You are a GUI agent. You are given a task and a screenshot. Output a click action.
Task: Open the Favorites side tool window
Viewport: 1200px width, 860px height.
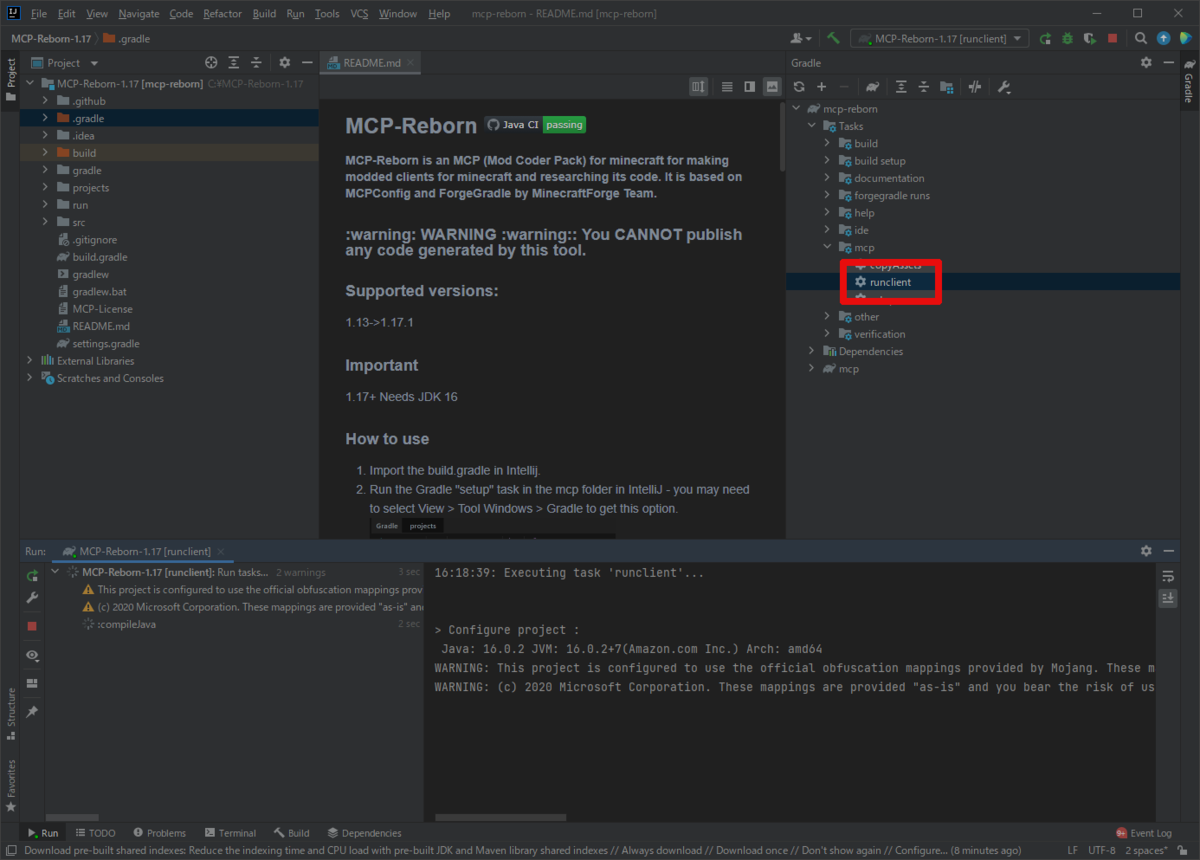(11, 784)
